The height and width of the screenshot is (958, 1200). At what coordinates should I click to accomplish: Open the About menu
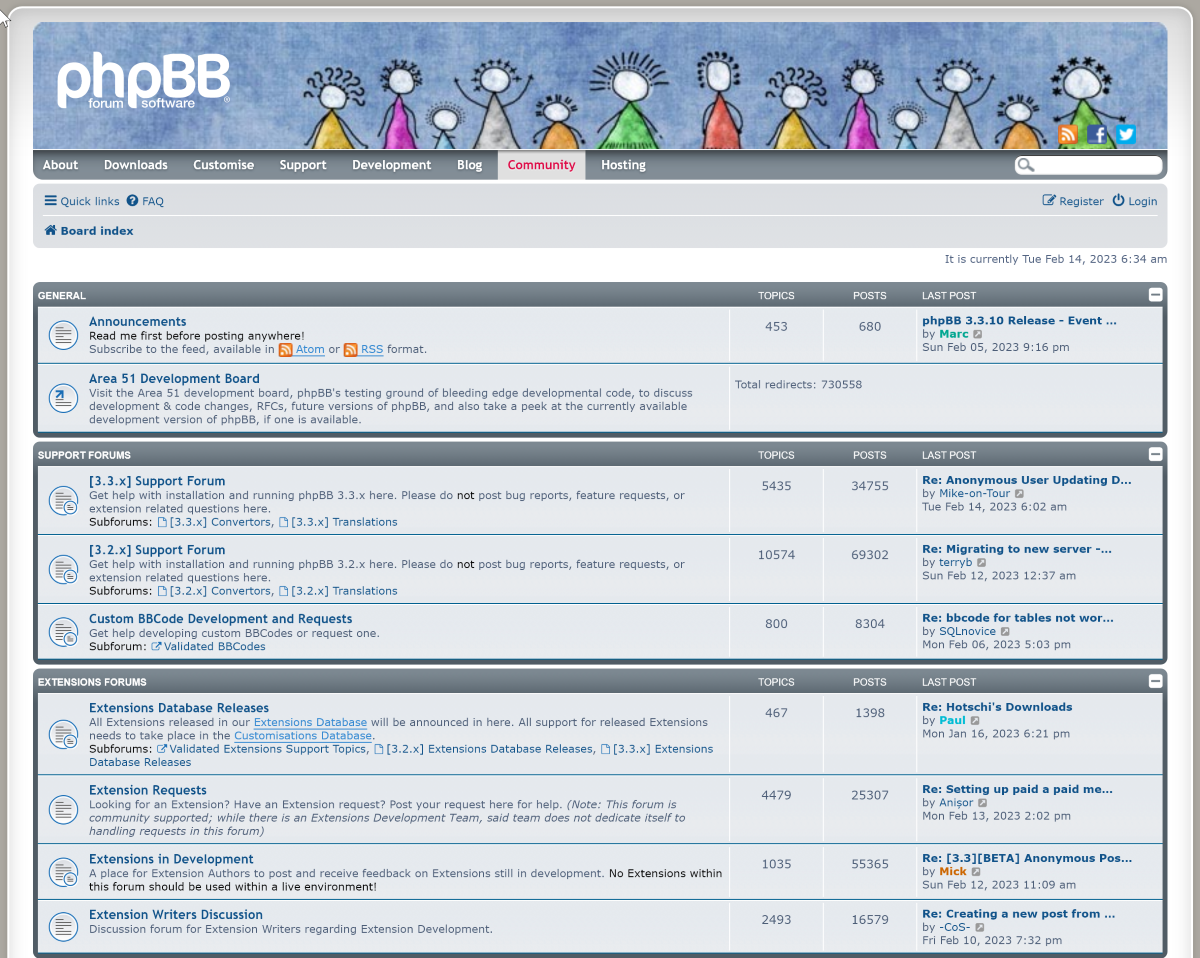coord(60,165)
